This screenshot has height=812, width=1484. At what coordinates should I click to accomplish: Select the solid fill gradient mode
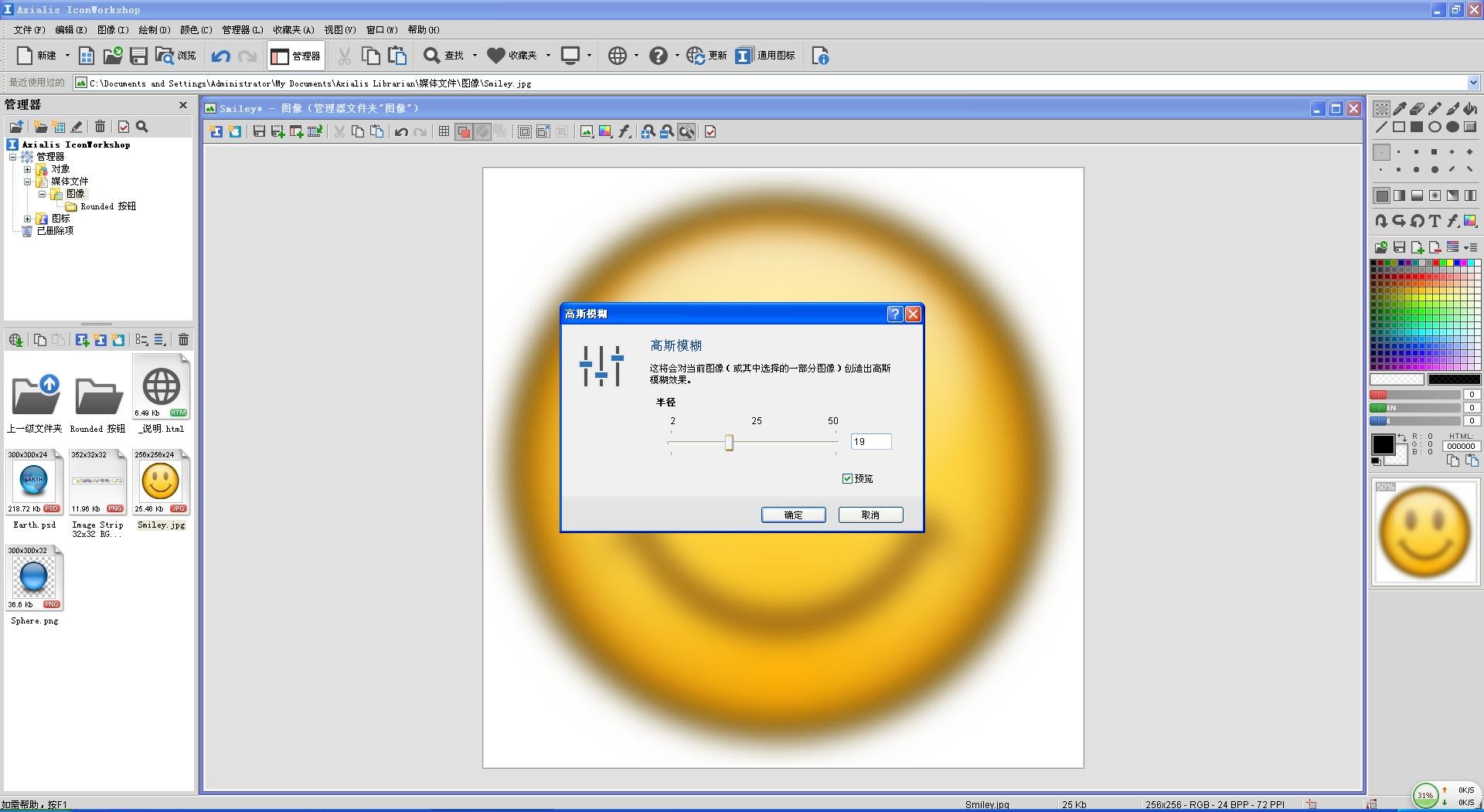pos(1381,195)
